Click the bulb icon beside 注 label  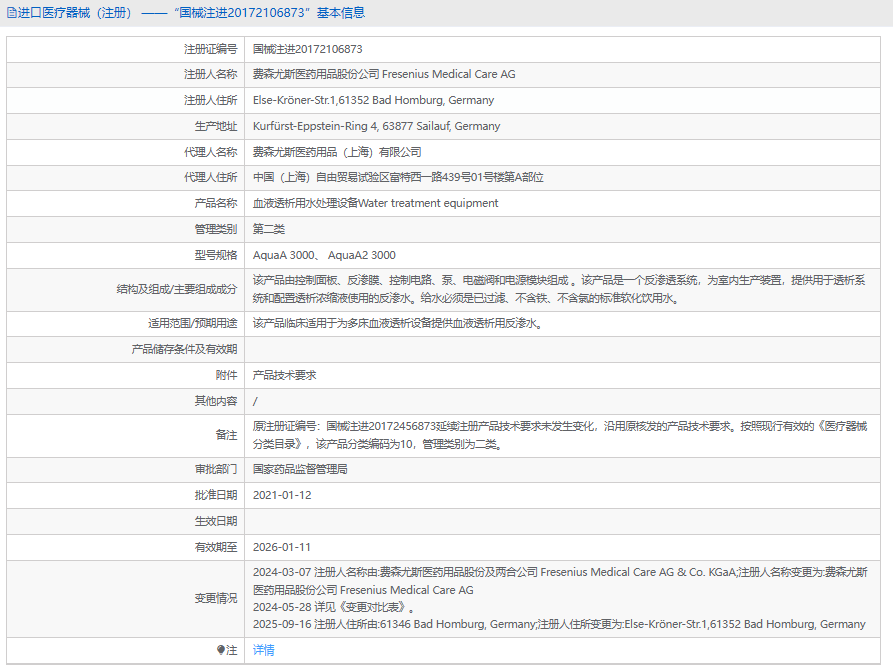coord(221,650)
